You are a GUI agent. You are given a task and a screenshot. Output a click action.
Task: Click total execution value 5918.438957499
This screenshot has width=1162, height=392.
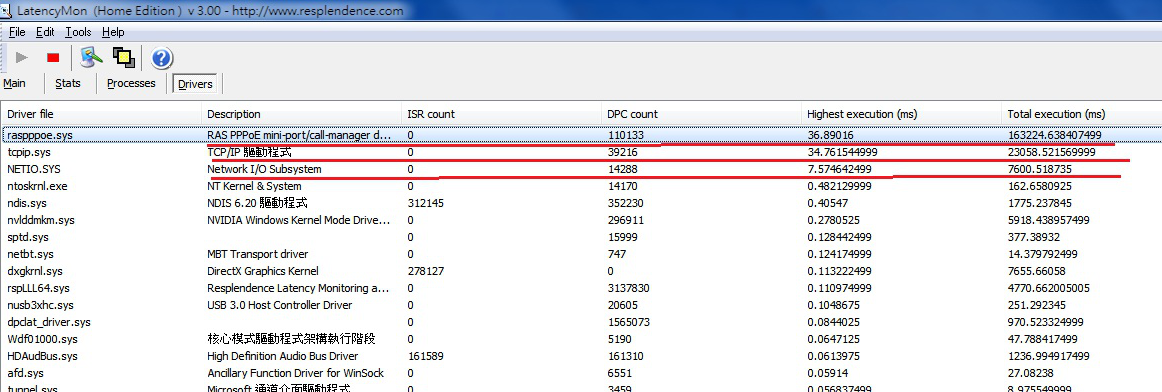tap(1049, 220)
